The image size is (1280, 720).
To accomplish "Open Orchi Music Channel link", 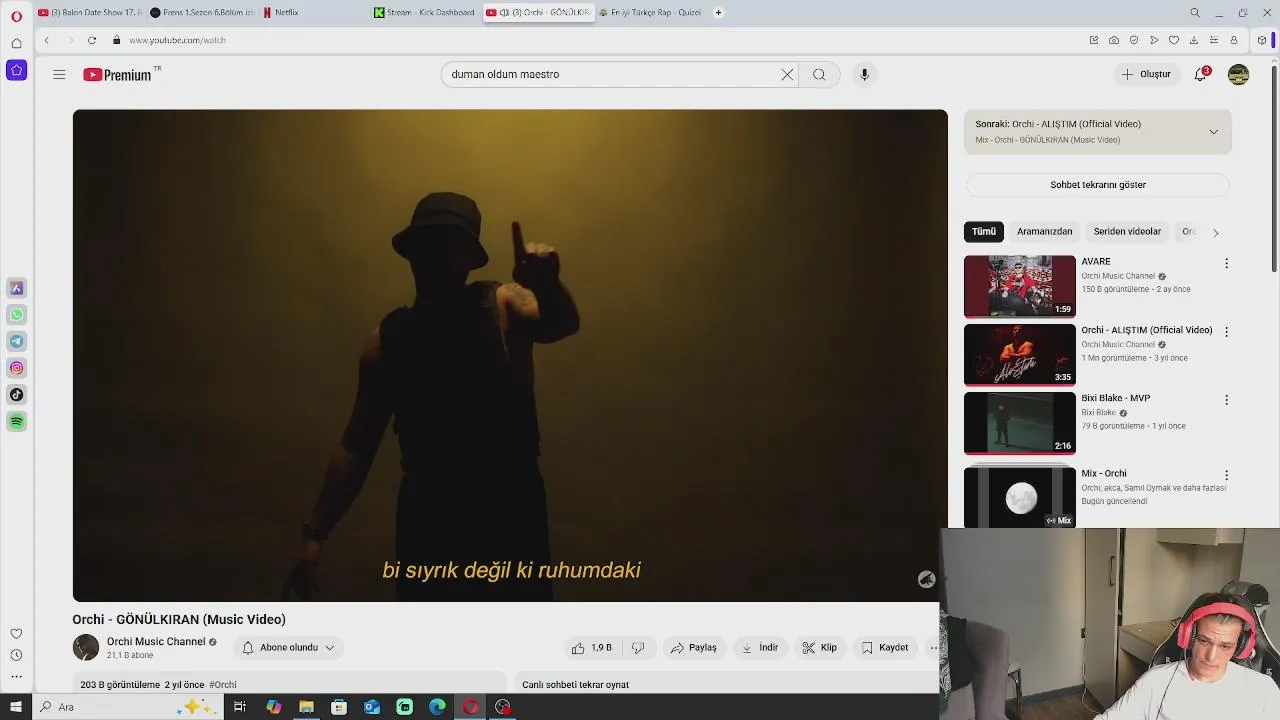I will [156, 642].
